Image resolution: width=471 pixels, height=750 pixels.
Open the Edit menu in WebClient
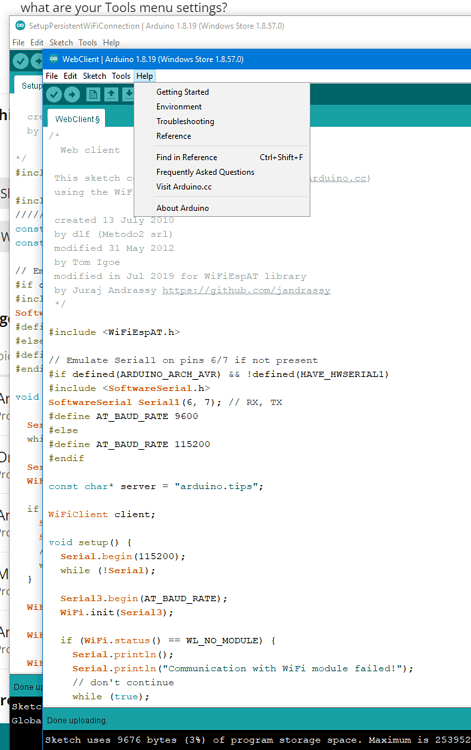[x=70, y=76]
